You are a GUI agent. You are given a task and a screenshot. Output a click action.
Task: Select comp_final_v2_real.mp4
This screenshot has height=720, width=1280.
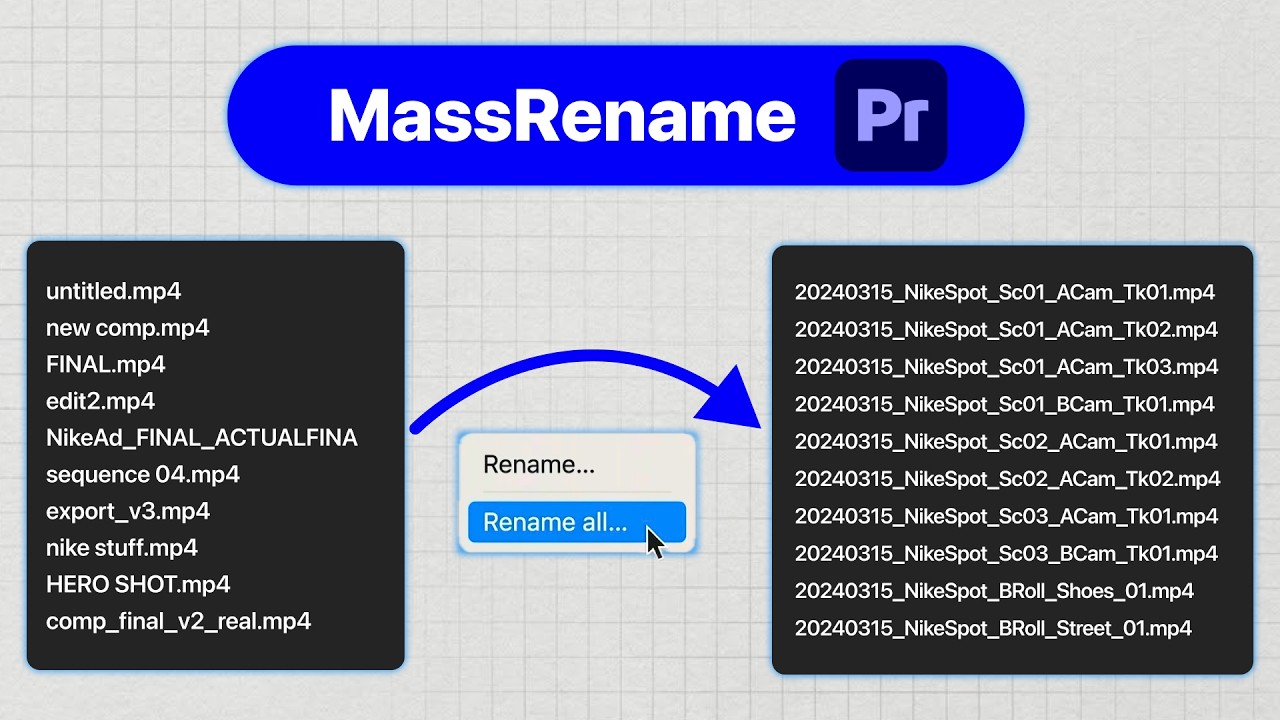[178, 621]
